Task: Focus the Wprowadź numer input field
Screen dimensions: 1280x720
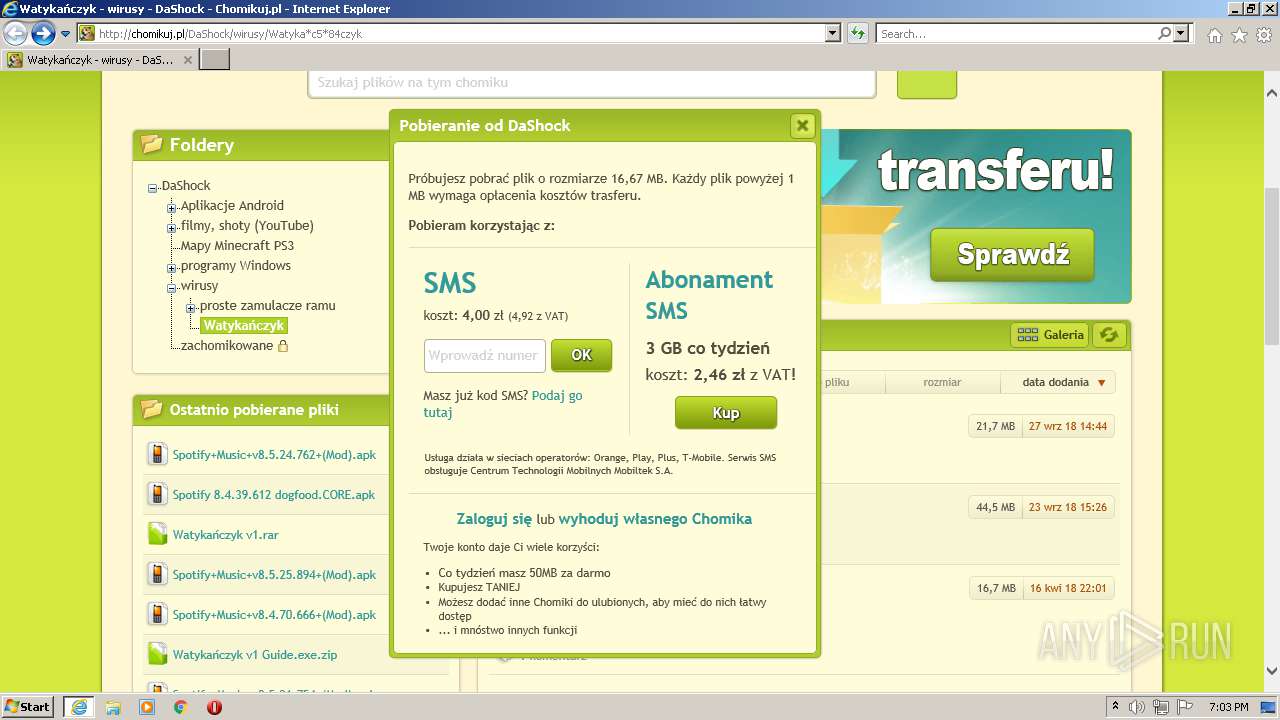Action: pos(485,355)
